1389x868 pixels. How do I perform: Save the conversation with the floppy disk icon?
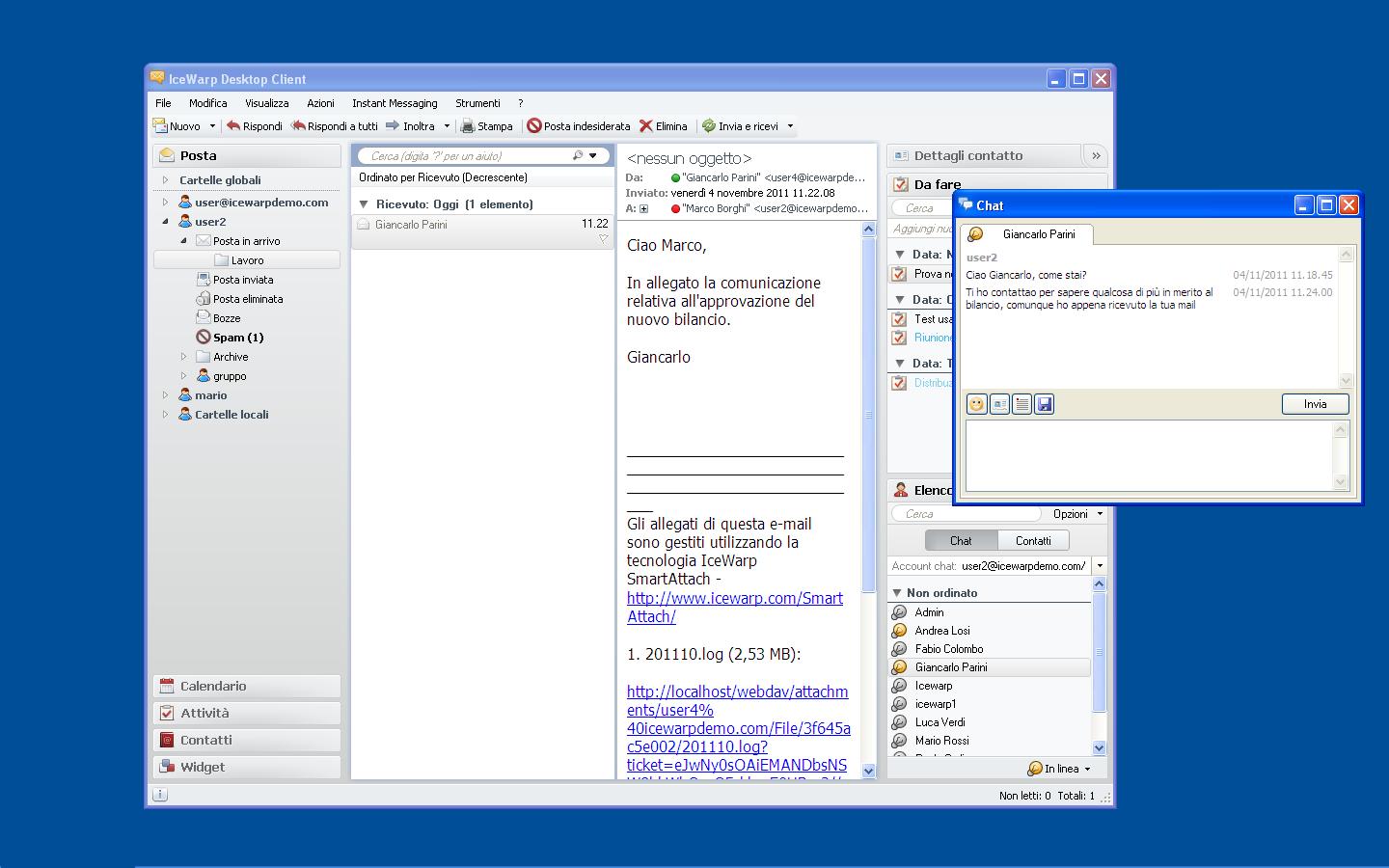[1044, 404]
